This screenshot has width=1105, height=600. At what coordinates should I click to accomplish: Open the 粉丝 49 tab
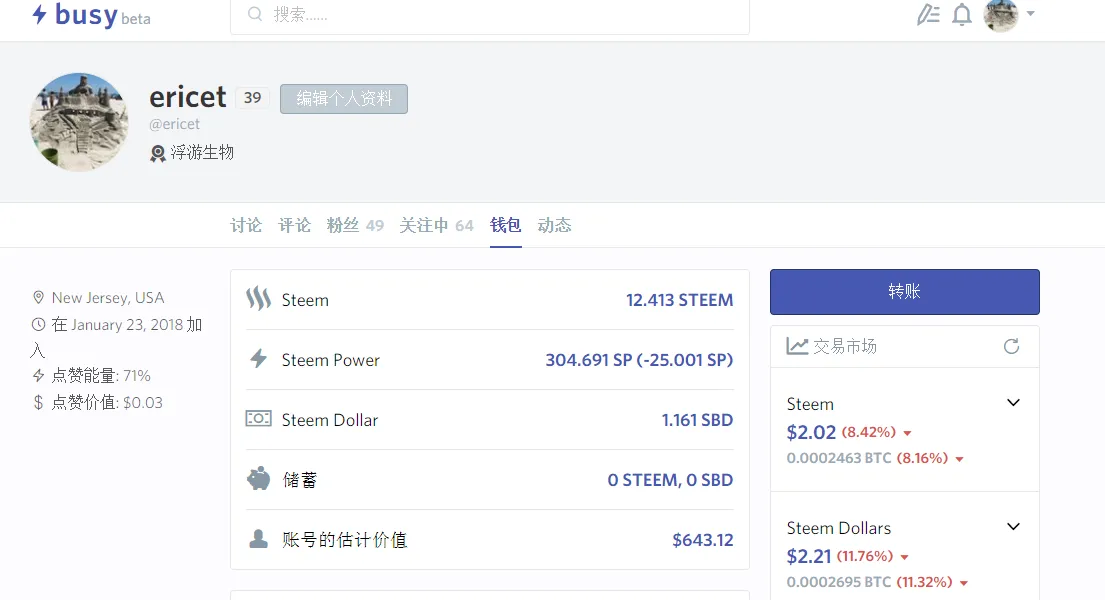[355, 225]
